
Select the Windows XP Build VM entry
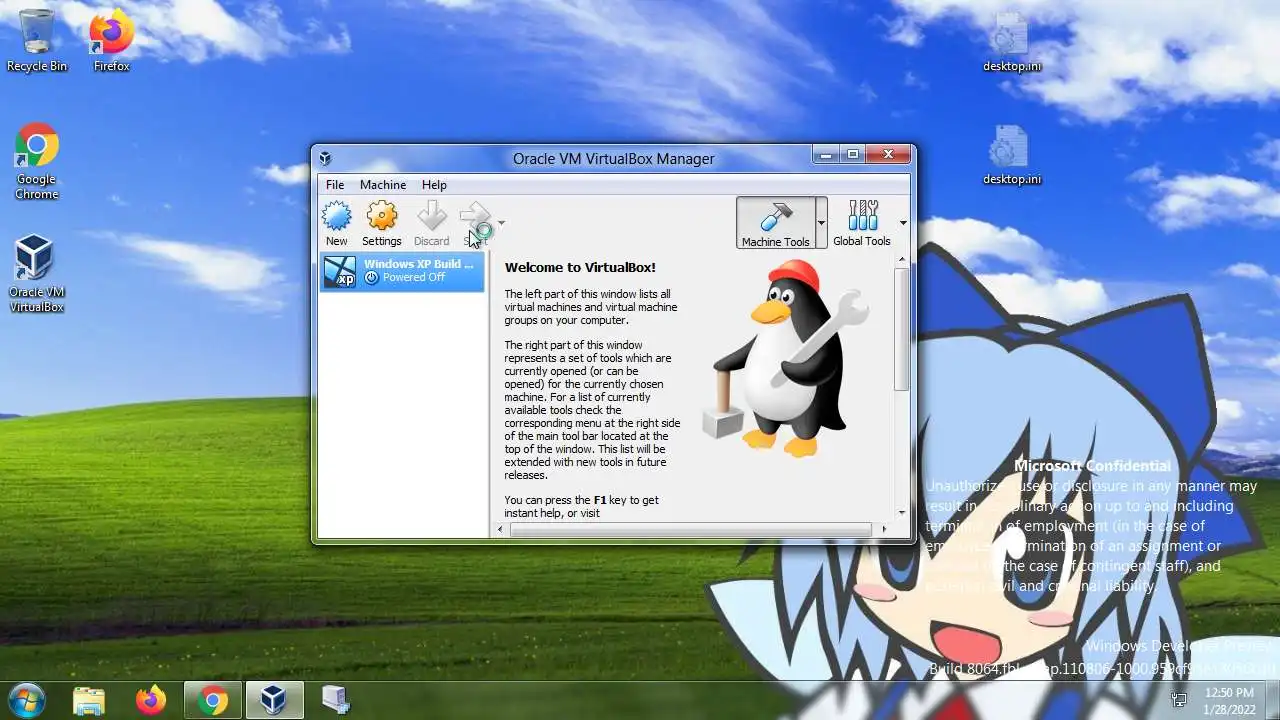402,271
